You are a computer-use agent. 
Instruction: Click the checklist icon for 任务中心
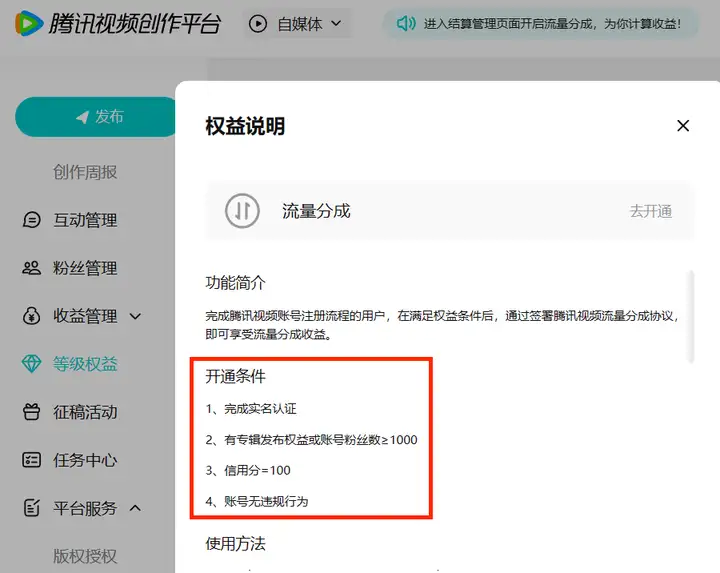click(x=32, y=460)
